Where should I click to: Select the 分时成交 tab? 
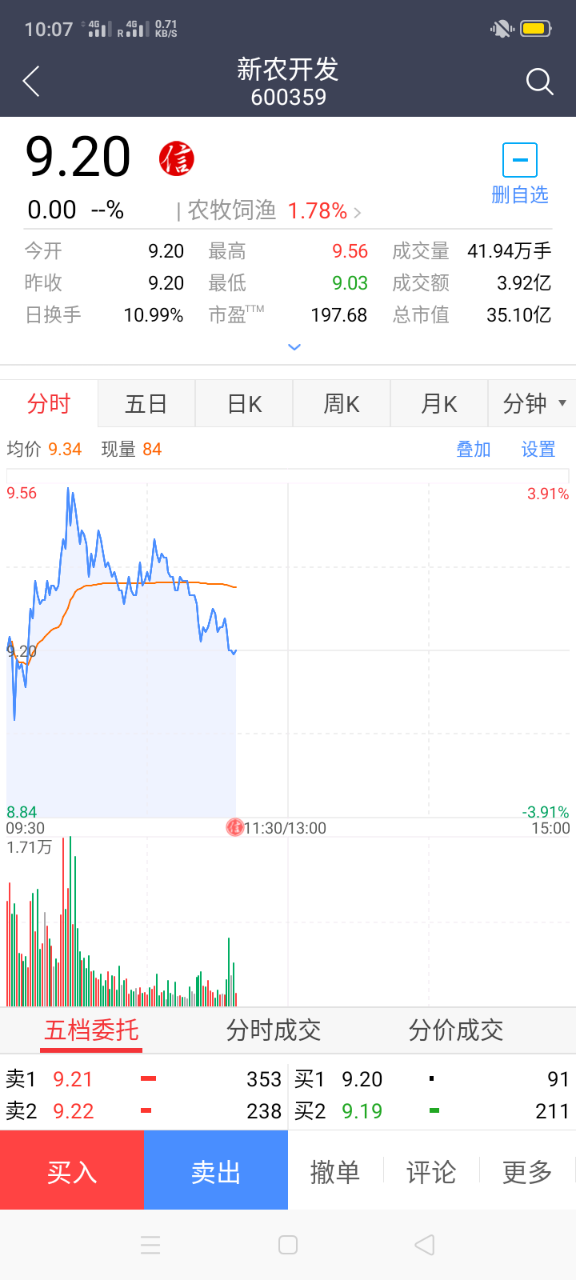pyautogui.click(x=273, y=1030)
